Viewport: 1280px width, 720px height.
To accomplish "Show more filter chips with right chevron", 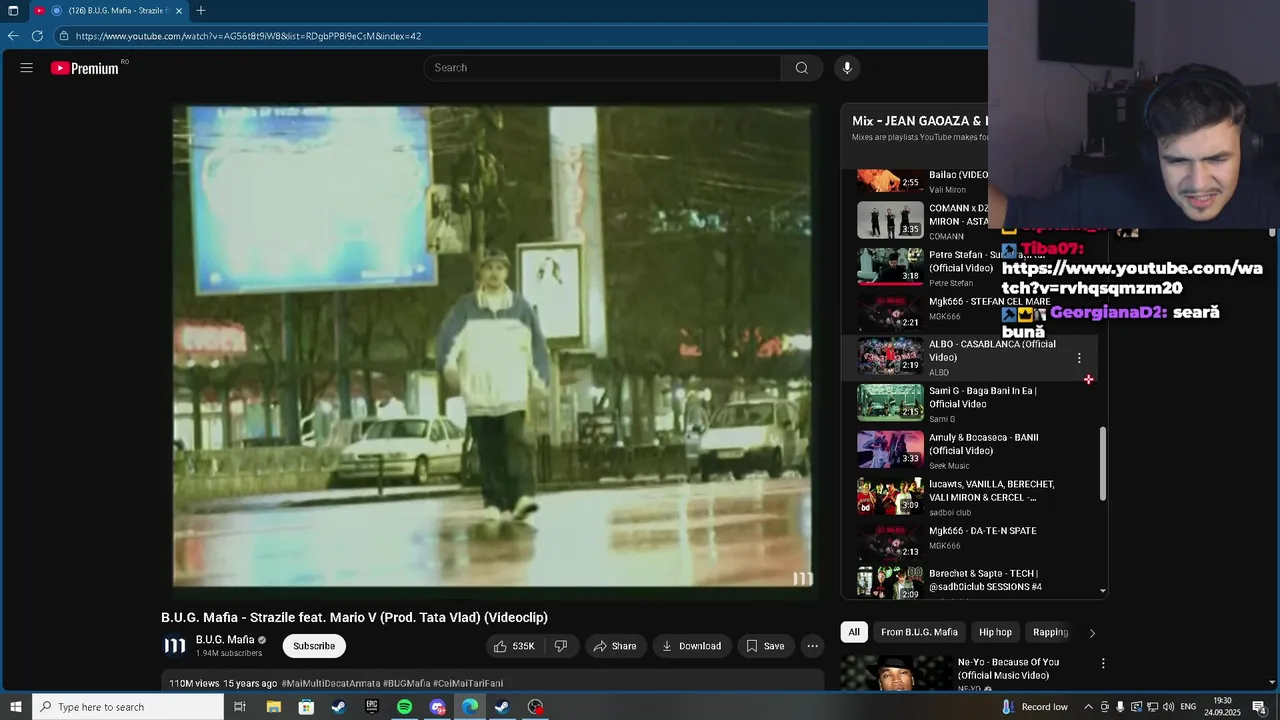I will (x=1092, y=632).
